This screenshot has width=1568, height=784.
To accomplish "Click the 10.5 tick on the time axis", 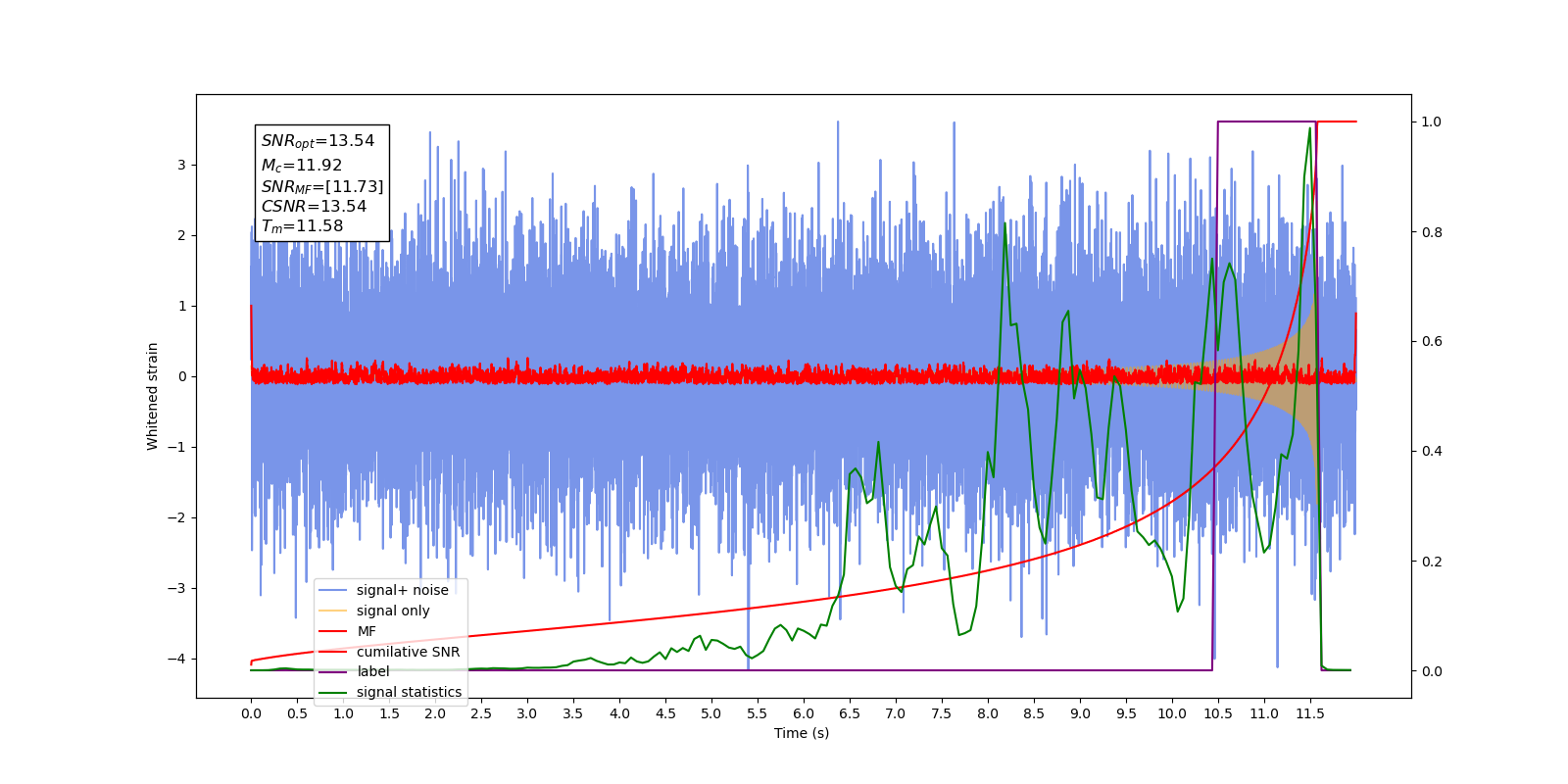I will tap(1218, 713).
